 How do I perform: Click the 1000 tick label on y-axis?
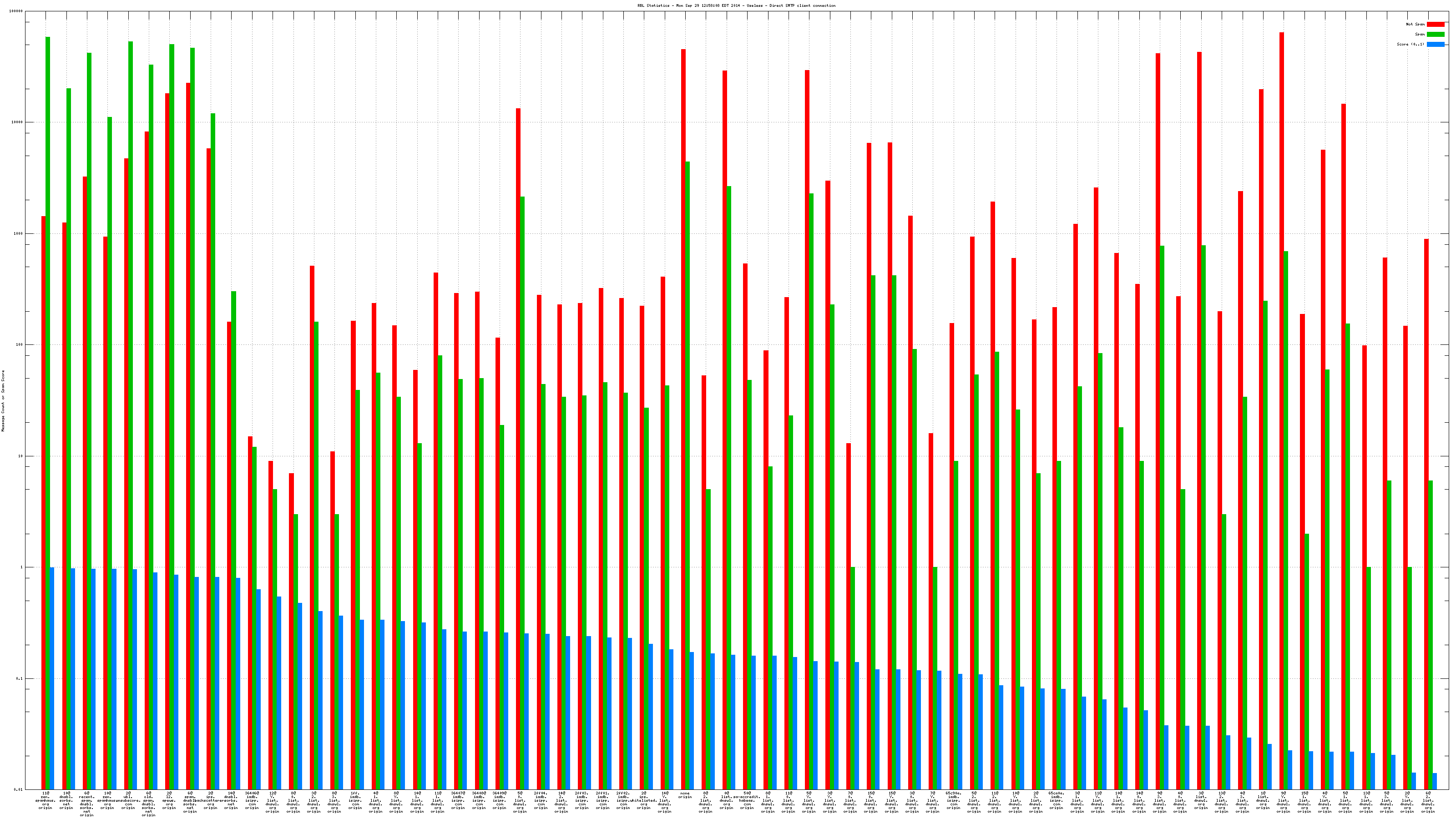point(19,233)
